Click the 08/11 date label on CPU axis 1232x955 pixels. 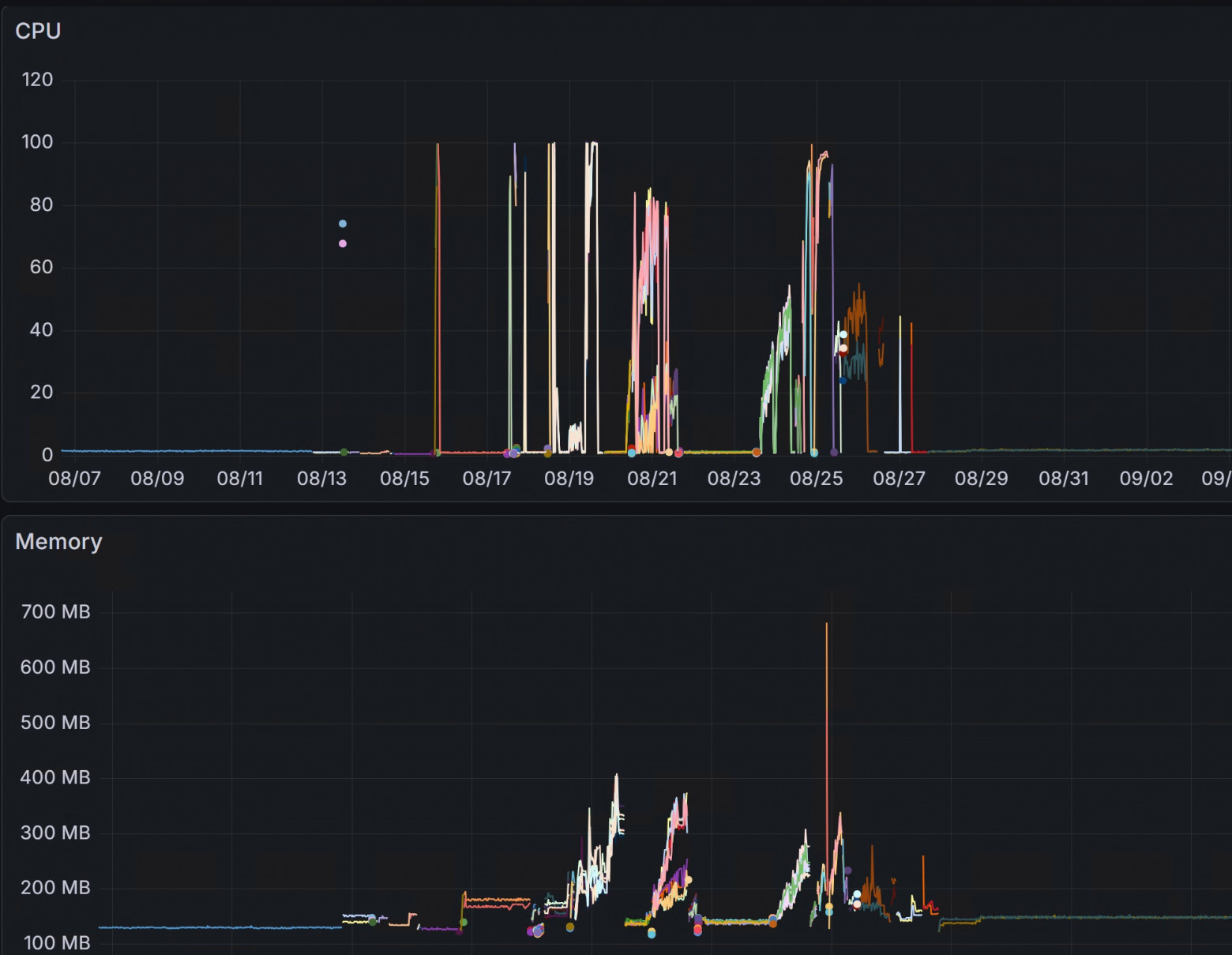pyautogui.click(x=239, y=478)
